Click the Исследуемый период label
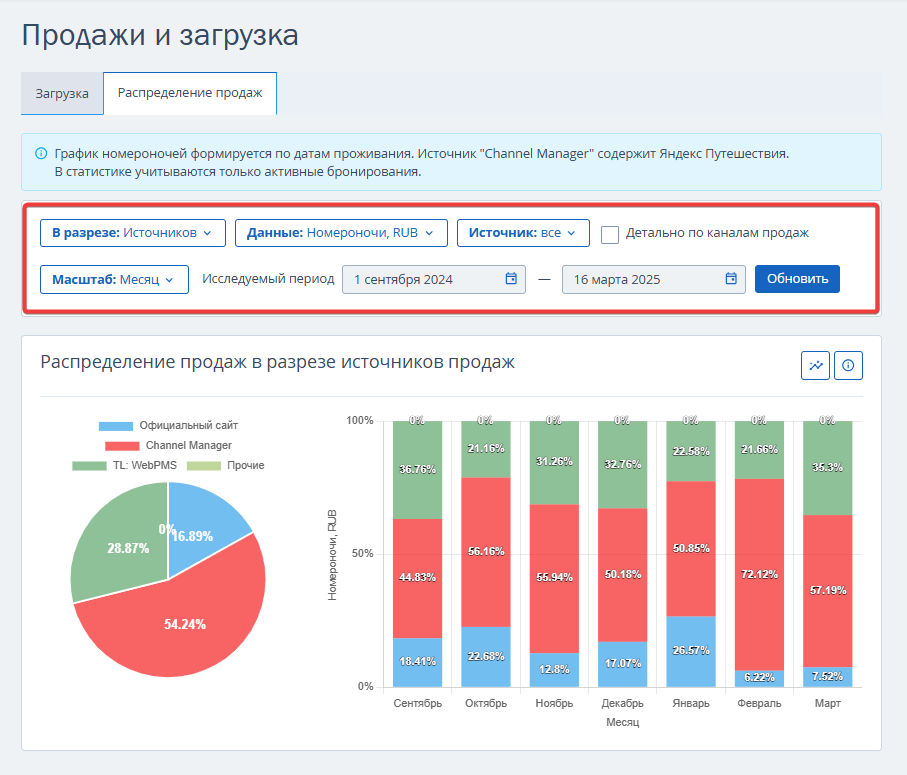 click(x=268, y=279)
